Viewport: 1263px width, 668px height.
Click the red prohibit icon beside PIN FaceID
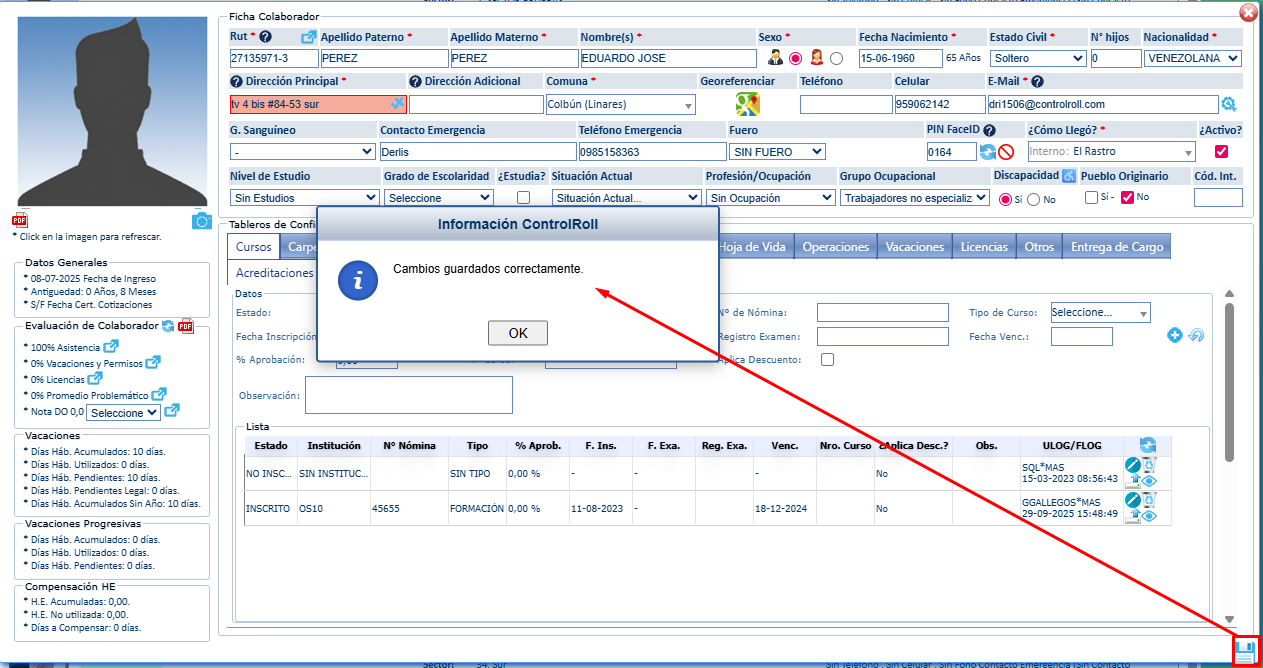(x=1006, y=152)
